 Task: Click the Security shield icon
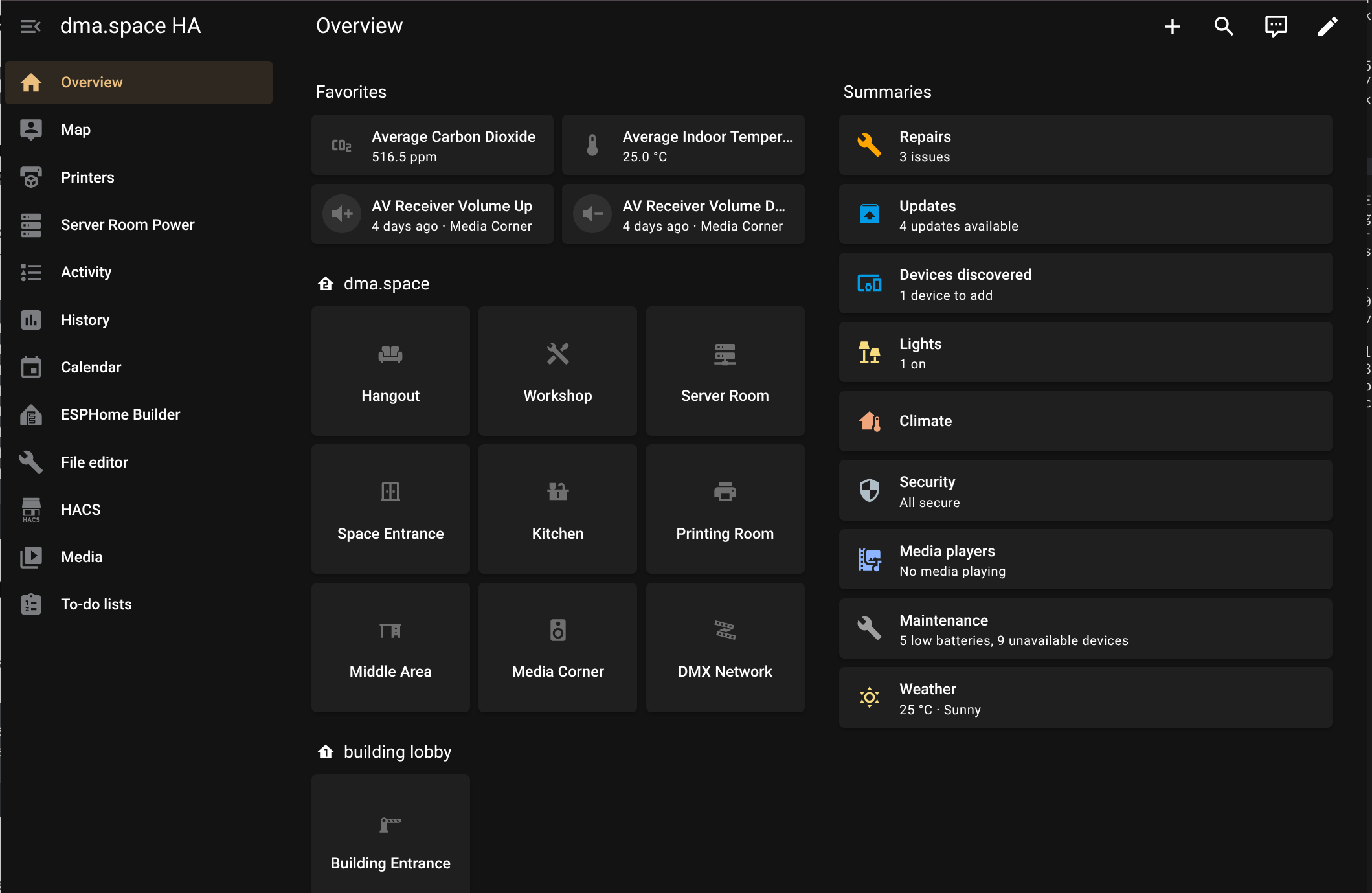click(x=869, y=490)
